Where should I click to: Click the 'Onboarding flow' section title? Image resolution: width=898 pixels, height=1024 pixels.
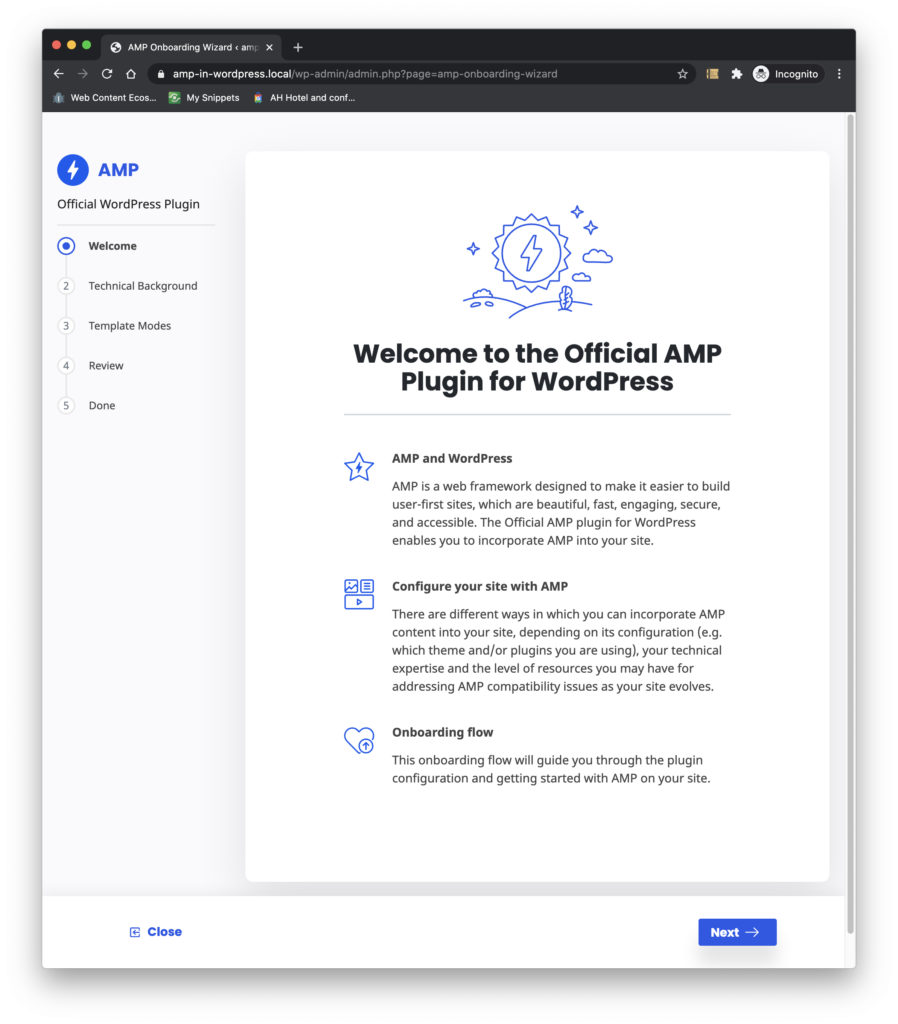[x=443, y=733]
